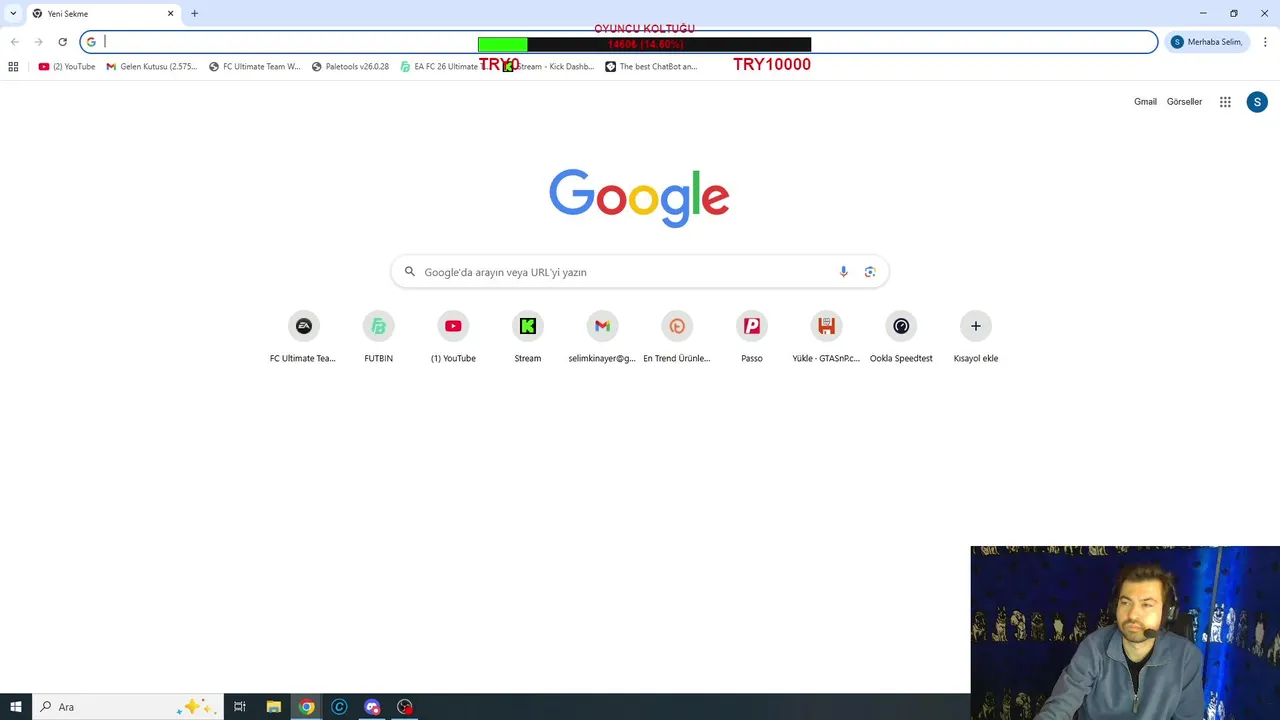
Task: Click the browser back arrow
Action: click(x=14, y=42)
